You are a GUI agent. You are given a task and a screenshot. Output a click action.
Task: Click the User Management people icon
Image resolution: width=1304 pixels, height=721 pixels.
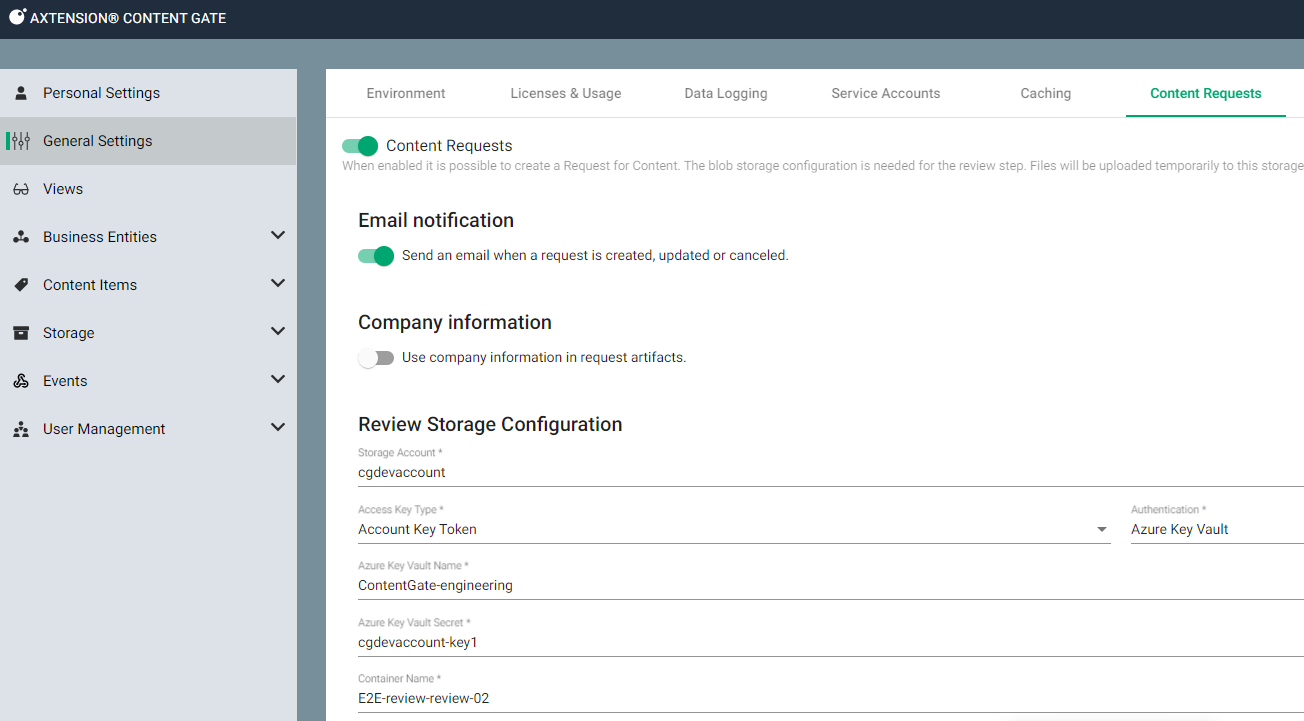click(21, 429)
